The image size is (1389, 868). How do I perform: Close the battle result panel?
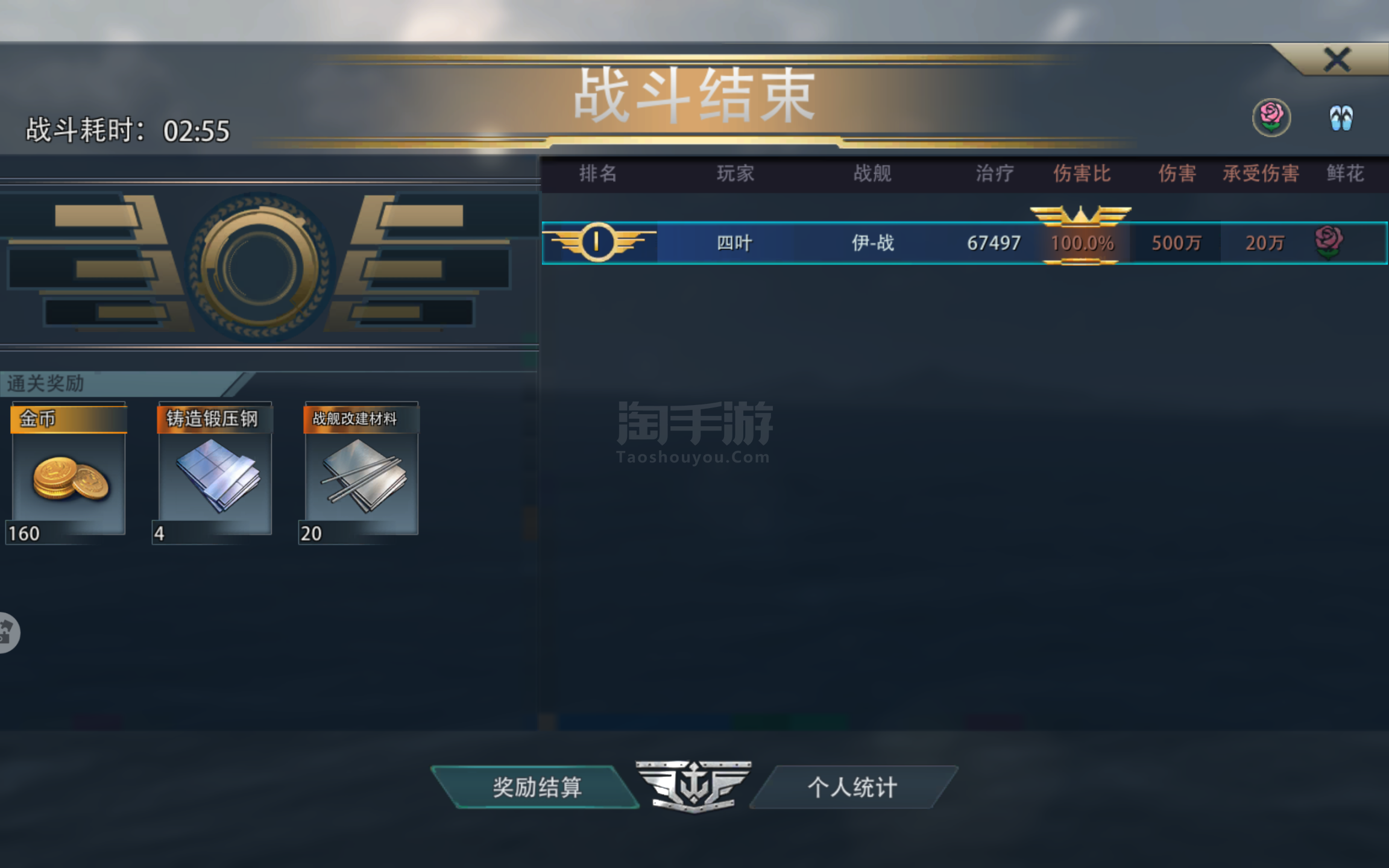tap(1337, 60)
